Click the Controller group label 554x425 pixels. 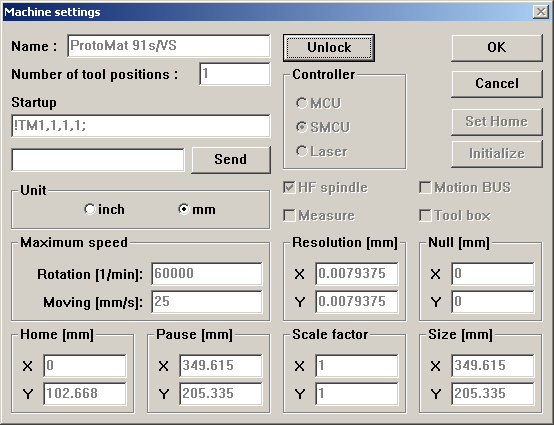pos(324,75)
